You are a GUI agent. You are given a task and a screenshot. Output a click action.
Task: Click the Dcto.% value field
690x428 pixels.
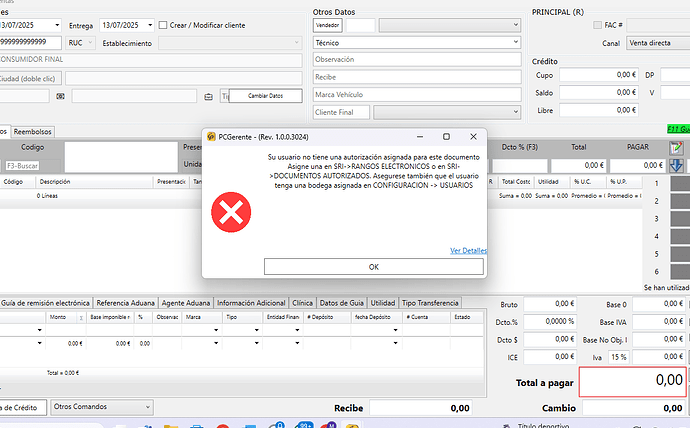[550, 322]
